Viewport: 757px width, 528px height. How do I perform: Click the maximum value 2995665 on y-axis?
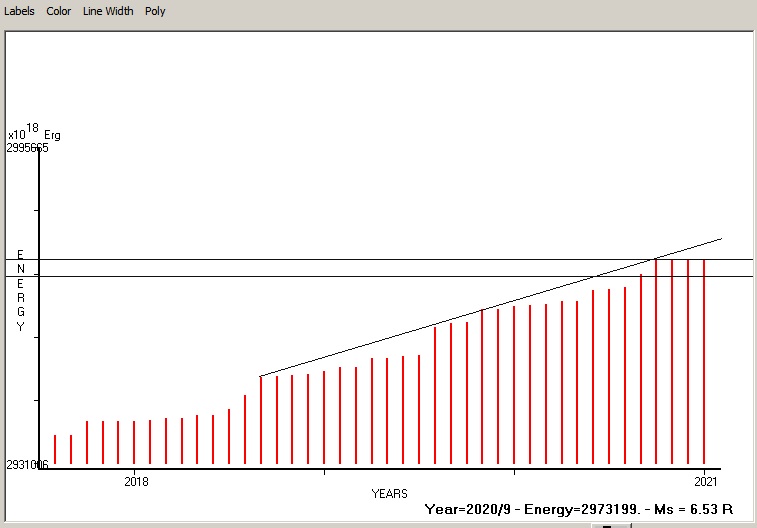coord(27,147)
